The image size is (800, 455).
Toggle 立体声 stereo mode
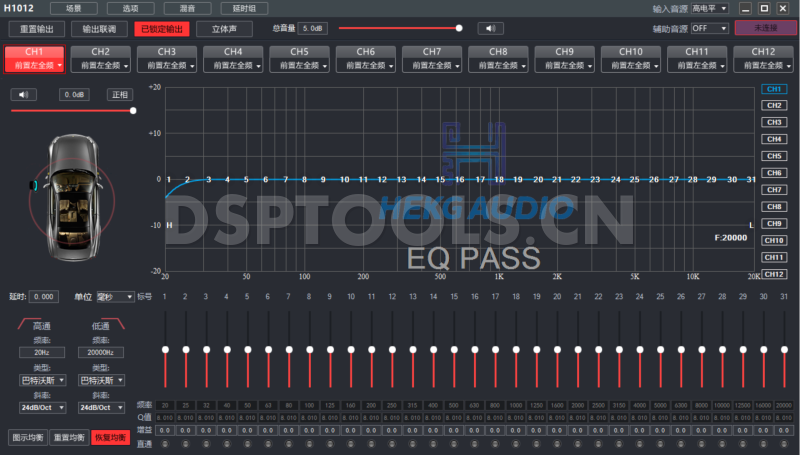coord(224,29)
